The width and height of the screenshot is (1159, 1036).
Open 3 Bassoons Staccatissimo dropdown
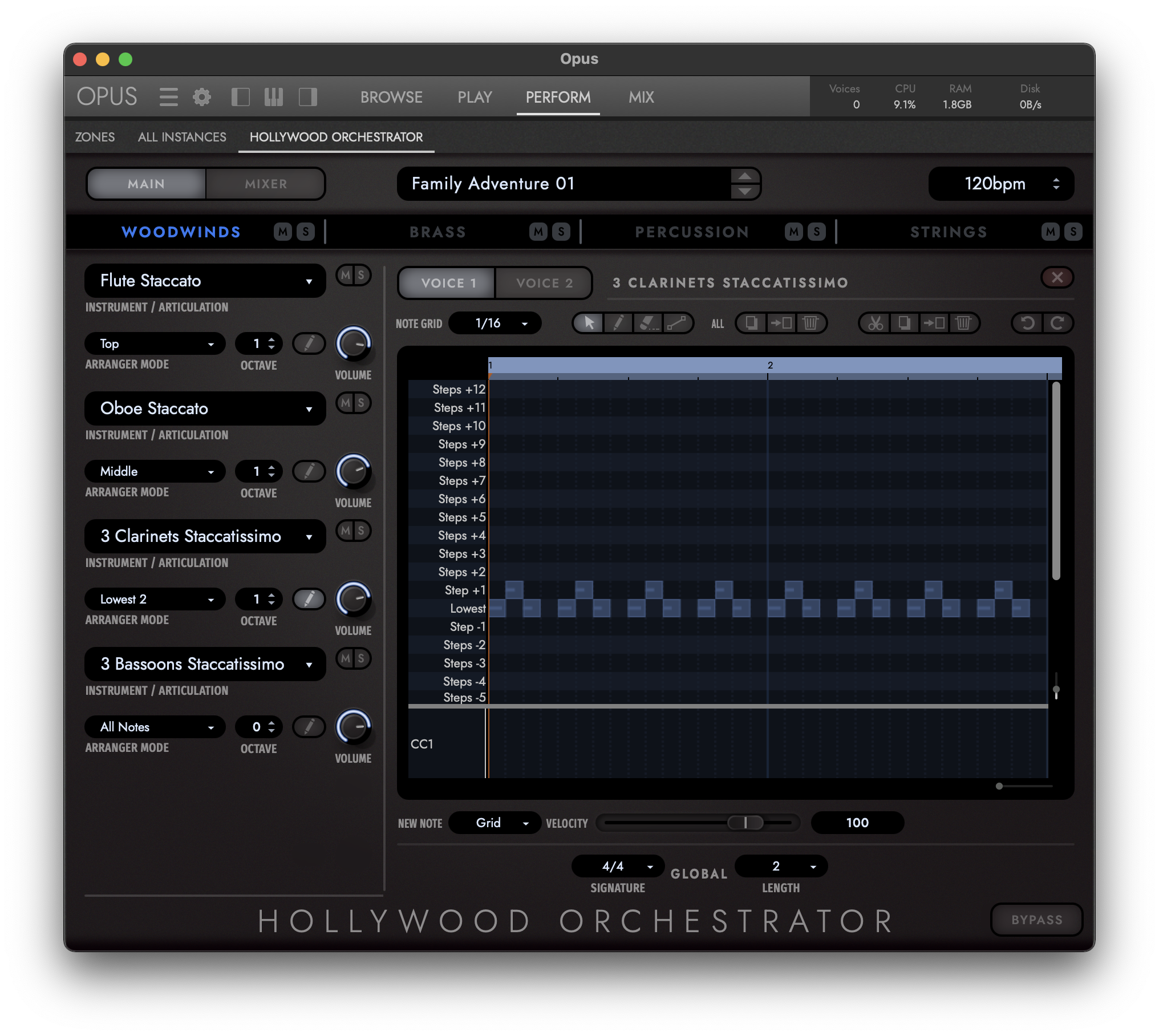205,664
